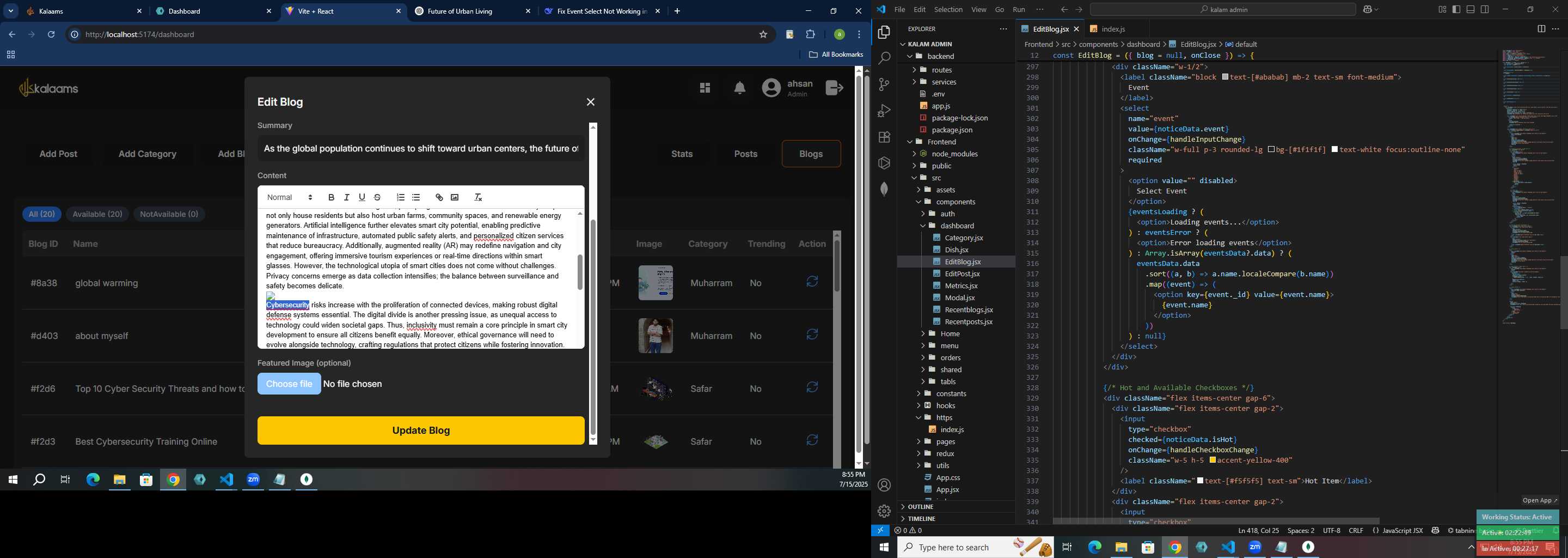Click the Summary input field
Screen dimensions: 1568x558
point(421,149)
